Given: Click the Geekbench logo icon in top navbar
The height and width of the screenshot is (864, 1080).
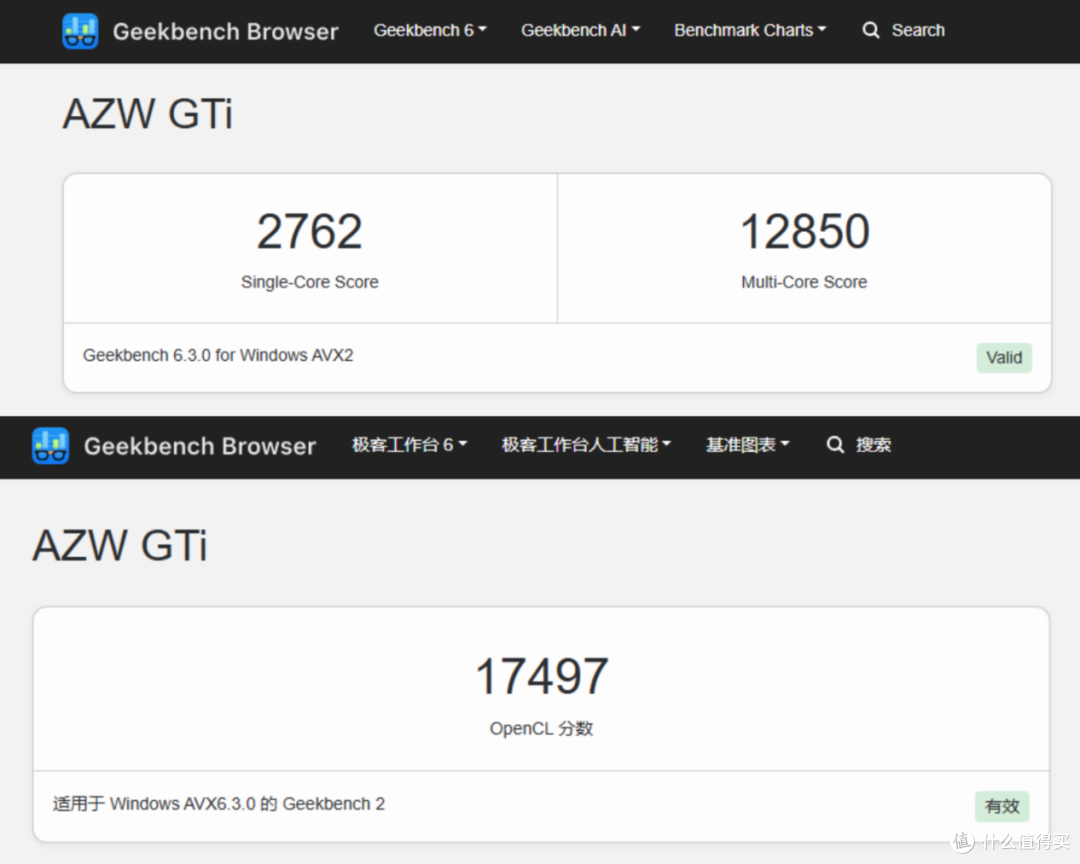Looking at the screenshot, I should click(x=80, y=31).
